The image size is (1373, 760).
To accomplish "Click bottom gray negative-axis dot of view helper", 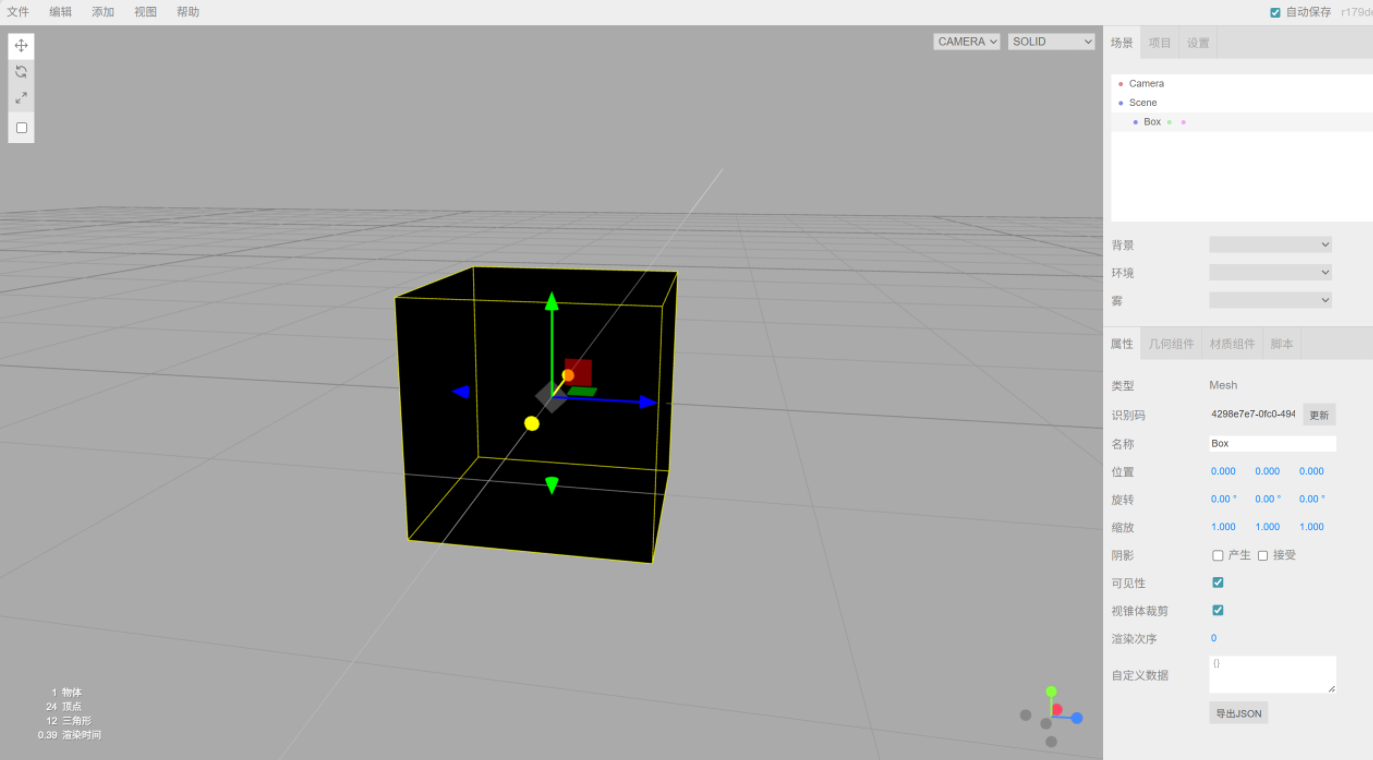I will pyautogui.click(x=1051, y=742).
